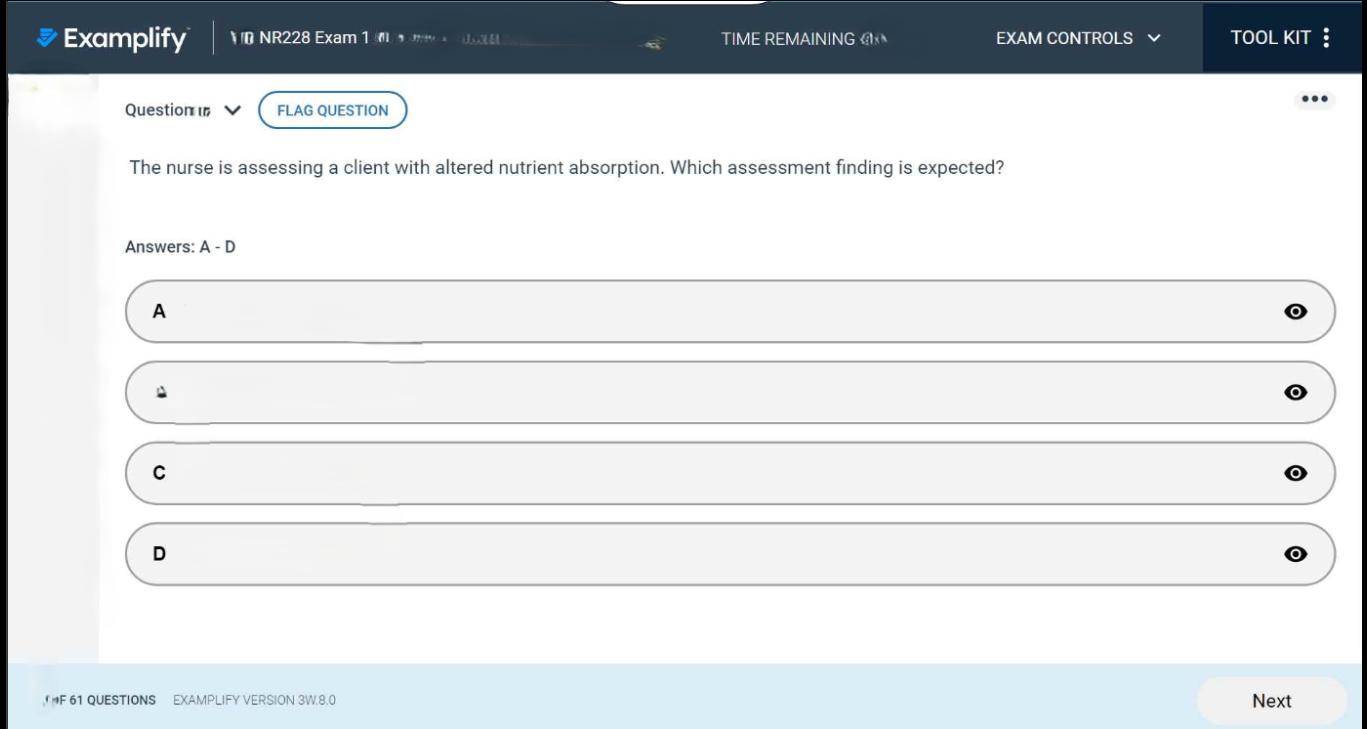The image size is (1367, 729).
Task: Toggle the eye icon on answer A
Action: pyautogui.click(x=1295, y=312)
